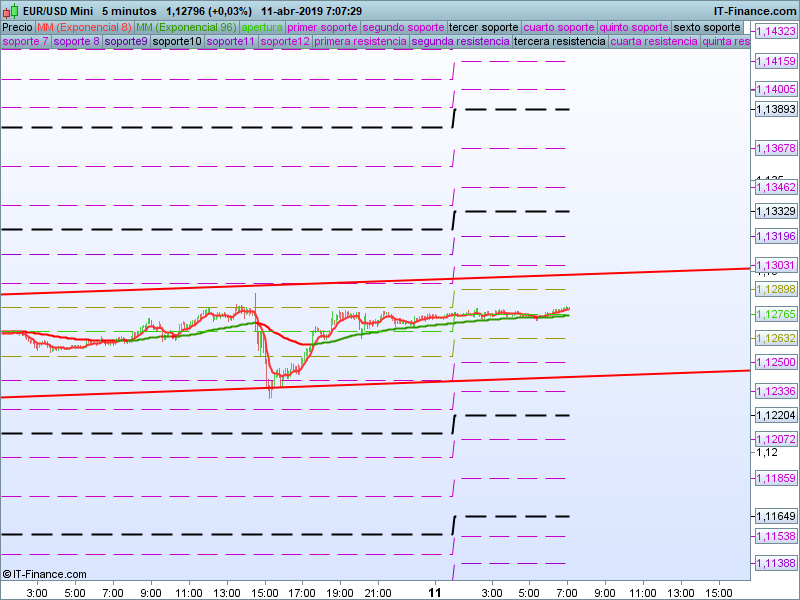Click the bold 11 date marker

435,592
